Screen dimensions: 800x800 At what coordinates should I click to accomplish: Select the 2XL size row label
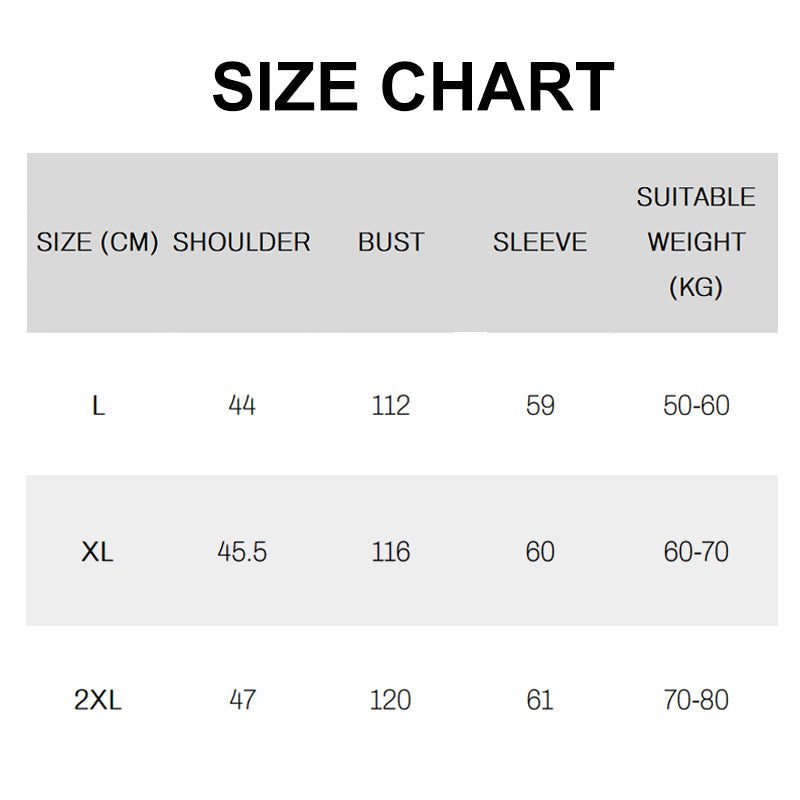(98, 700)
